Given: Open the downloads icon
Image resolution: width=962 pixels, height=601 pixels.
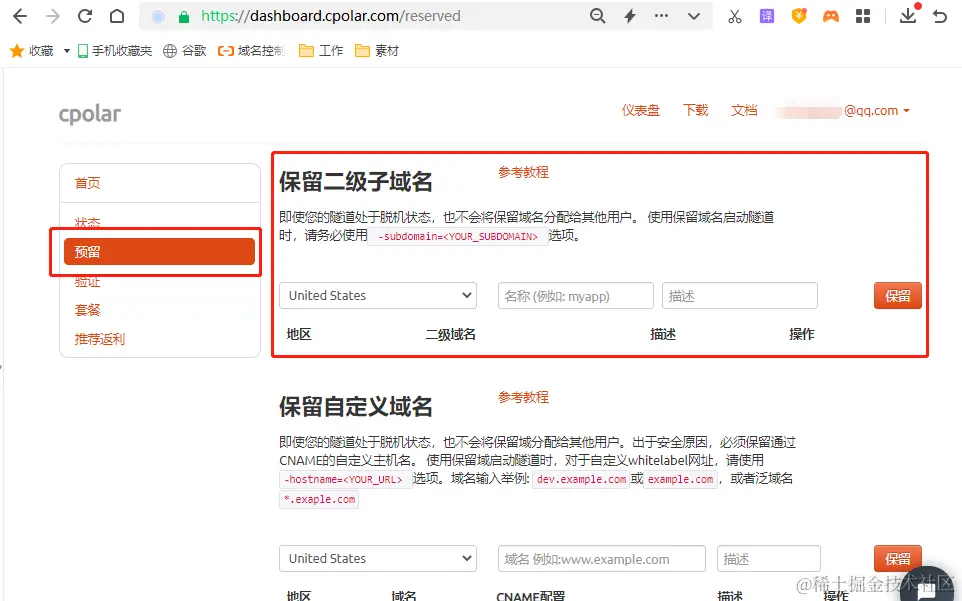Looking at the screenshot, I should point(908,16).
